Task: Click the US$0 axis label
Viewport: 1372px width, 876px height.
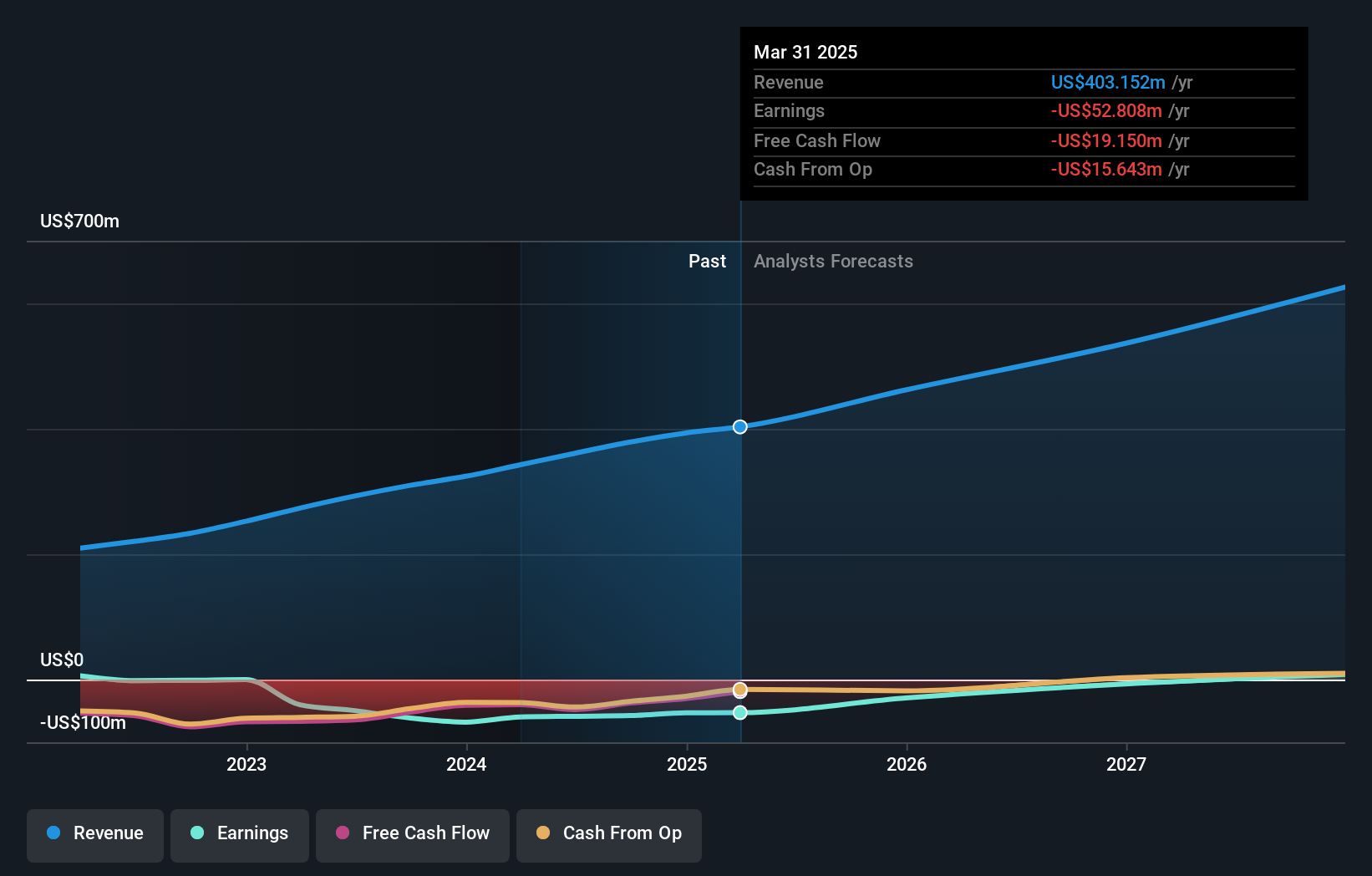Action: tap(62, 660)
